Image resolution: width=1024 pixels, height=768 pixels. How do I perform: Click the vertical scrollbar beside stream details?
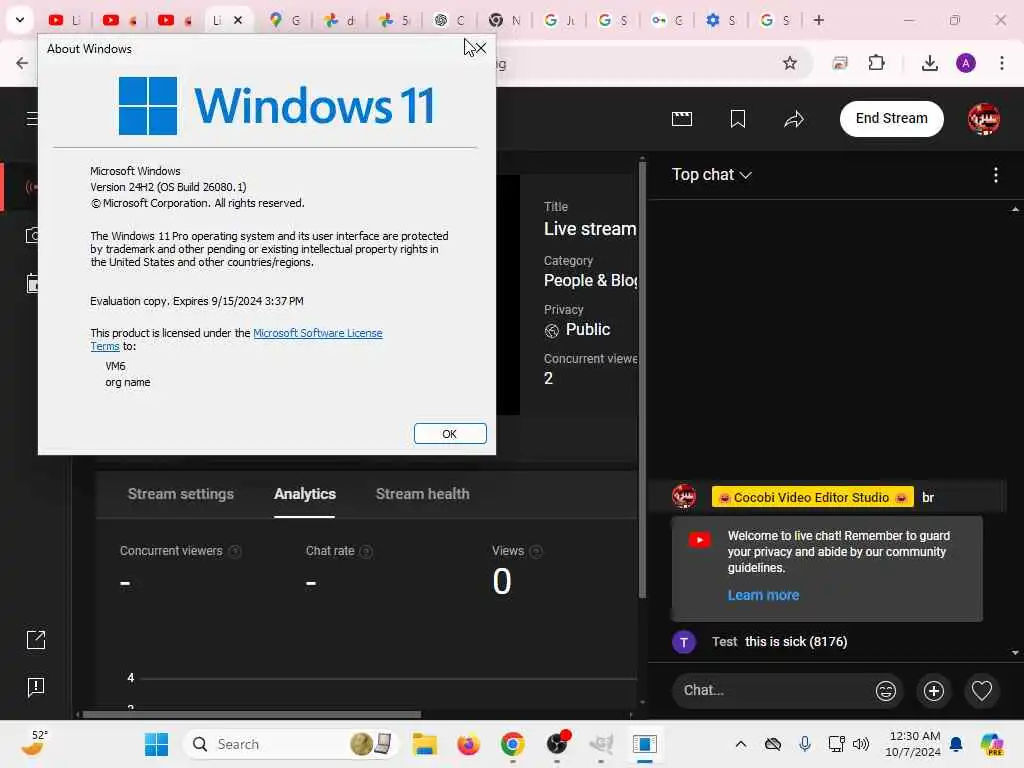click(x=643, y=379)
